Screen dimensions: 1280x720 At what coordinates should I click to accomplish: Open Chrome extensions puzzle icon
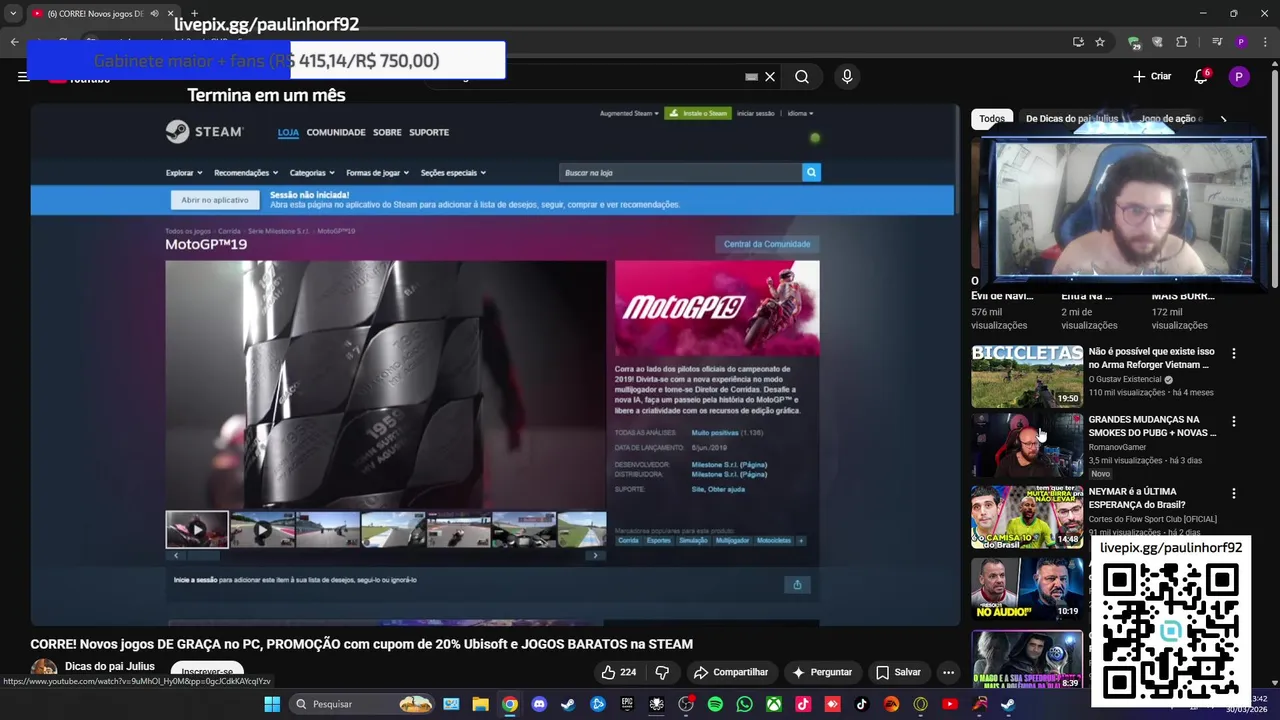pos(1181,42)
